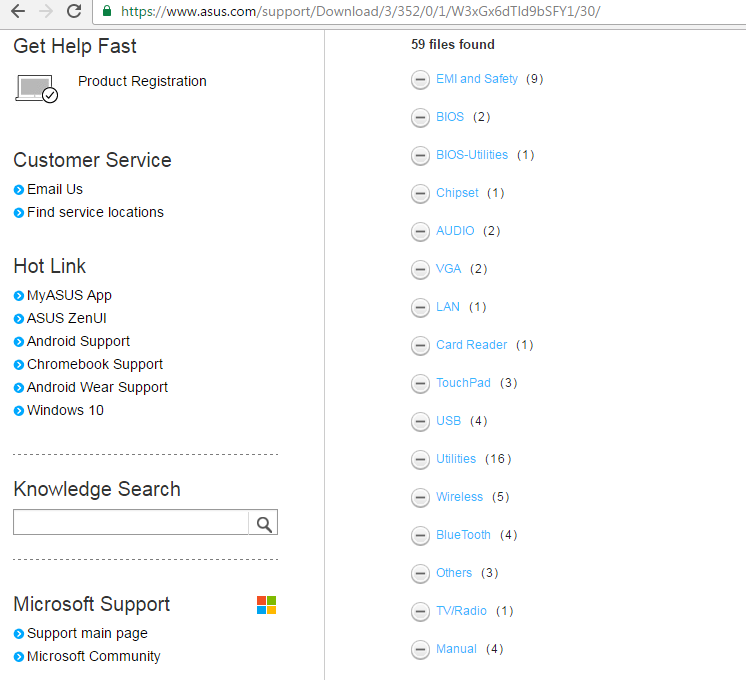Click the blue arrow bullet beside Email Us
The height and width of the screenshot is (680, 746).
(x=19, y=190)
